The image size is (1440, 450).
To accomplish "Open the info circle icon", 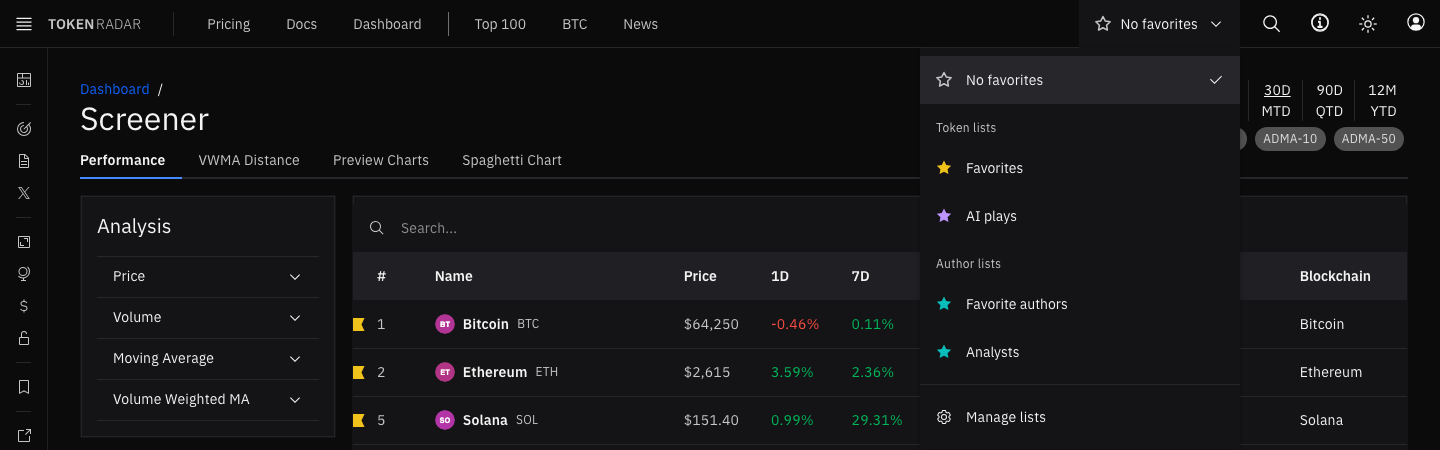I will (1320, 24).
